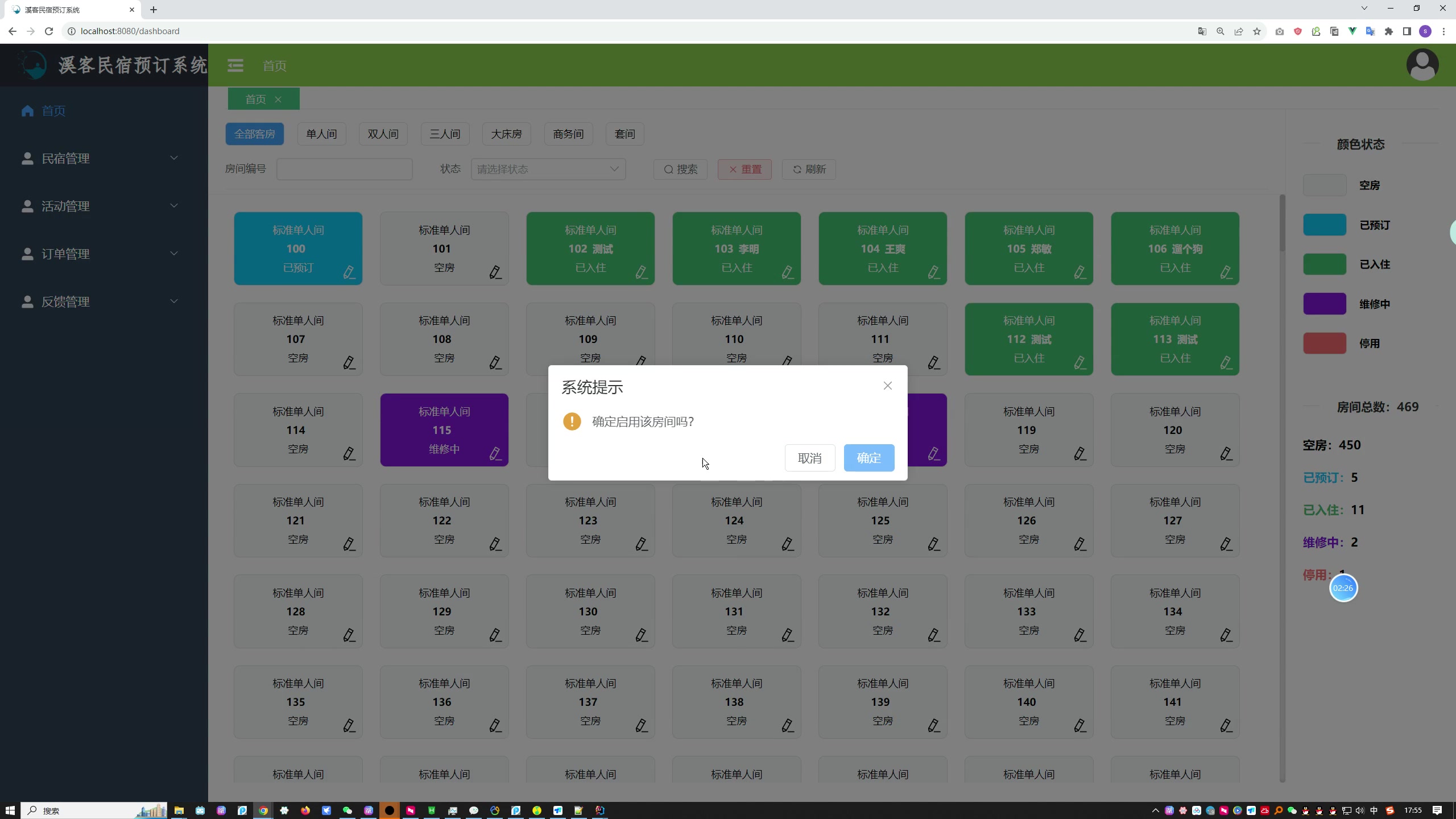Edit room 104 via pencil icon

(x=934, y=272)
